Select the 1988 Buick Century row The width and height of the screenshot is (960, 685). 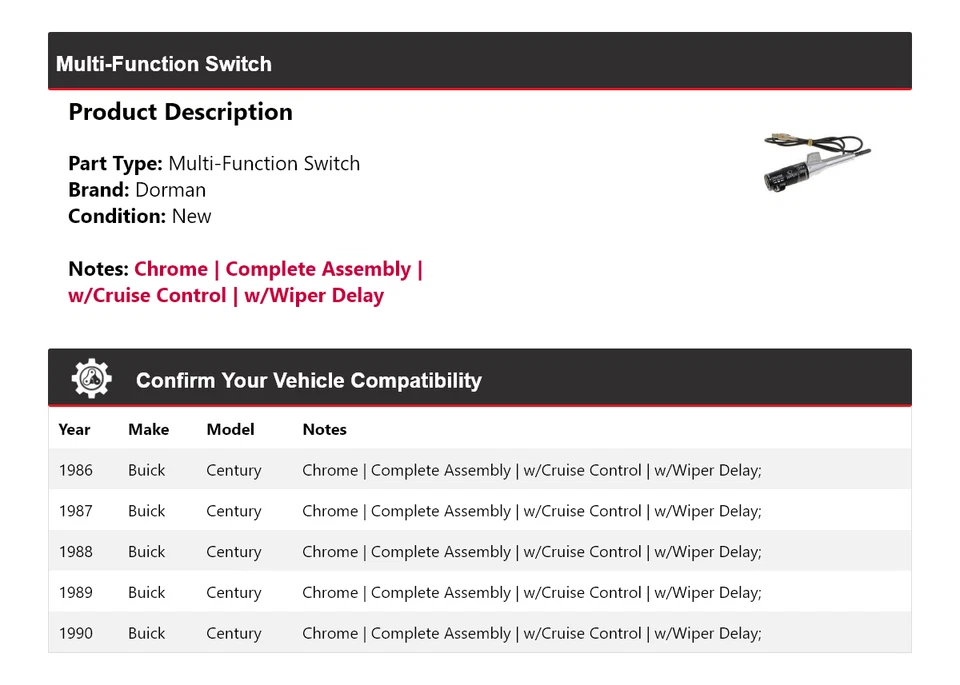[x=480, y=552]
